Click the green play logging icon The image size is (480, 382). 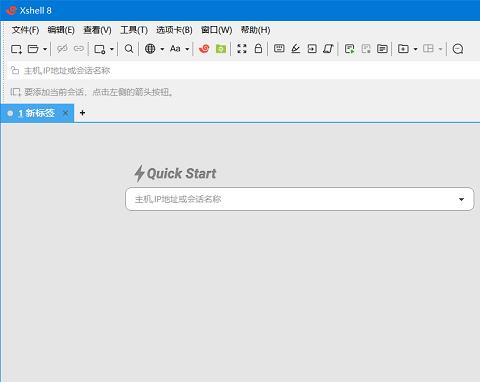tap(349, 49)
